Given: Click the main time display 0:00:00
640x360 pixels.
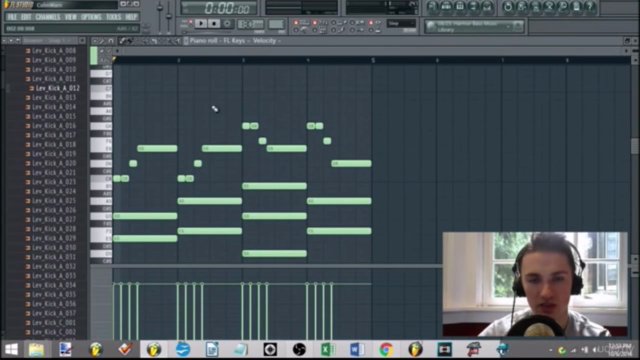Looking at the screenshot, I should tap(220, 8).
